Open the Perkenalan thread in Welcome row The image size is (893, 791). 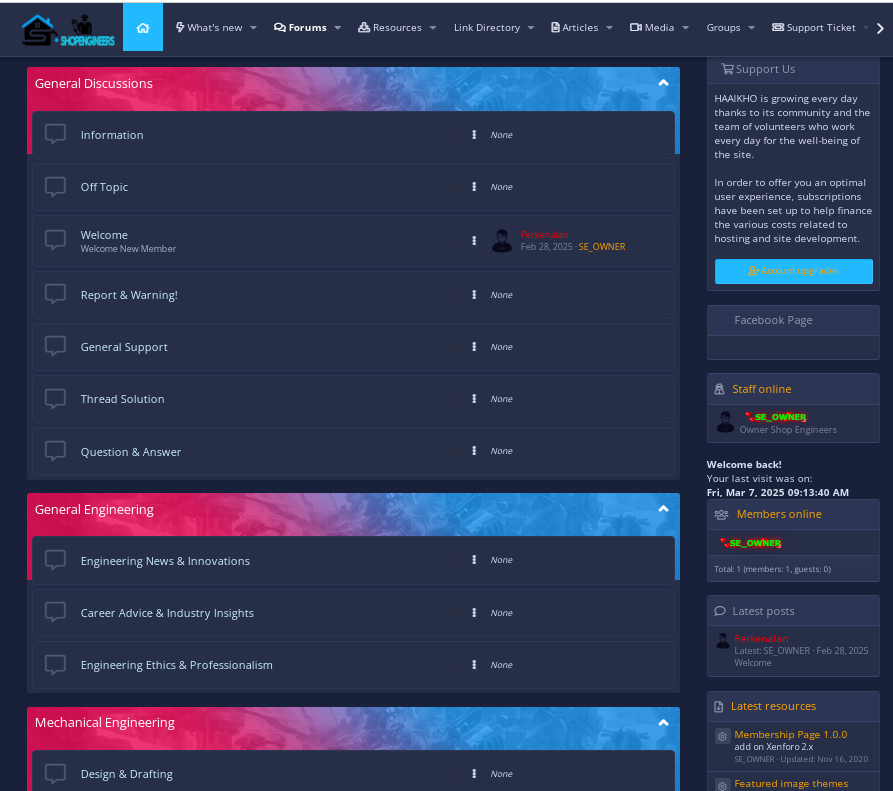pyautogui.click(x=544, y=235)
